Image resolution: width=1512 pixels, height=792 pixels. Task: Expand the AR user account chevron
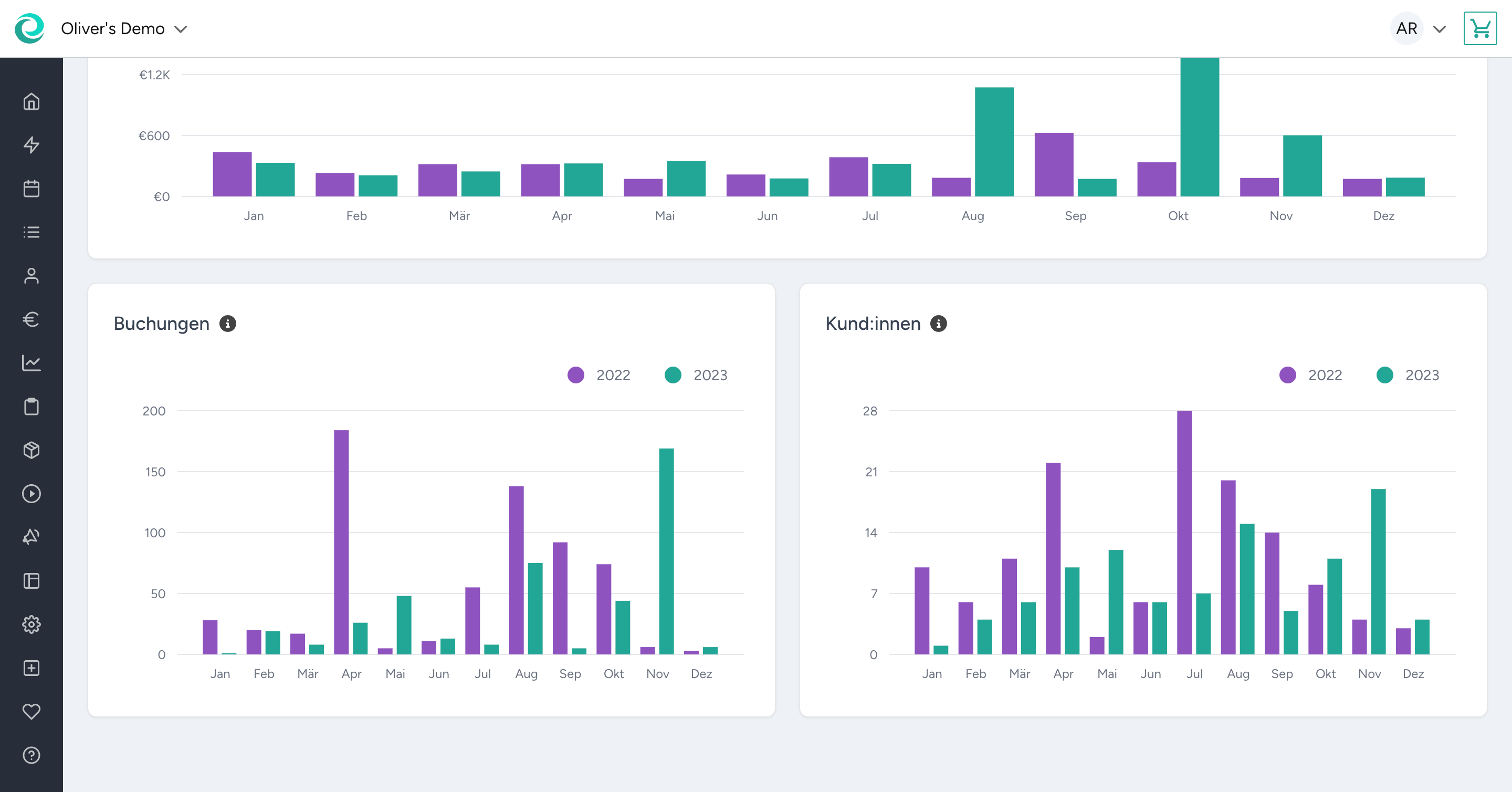point(1439,29)
